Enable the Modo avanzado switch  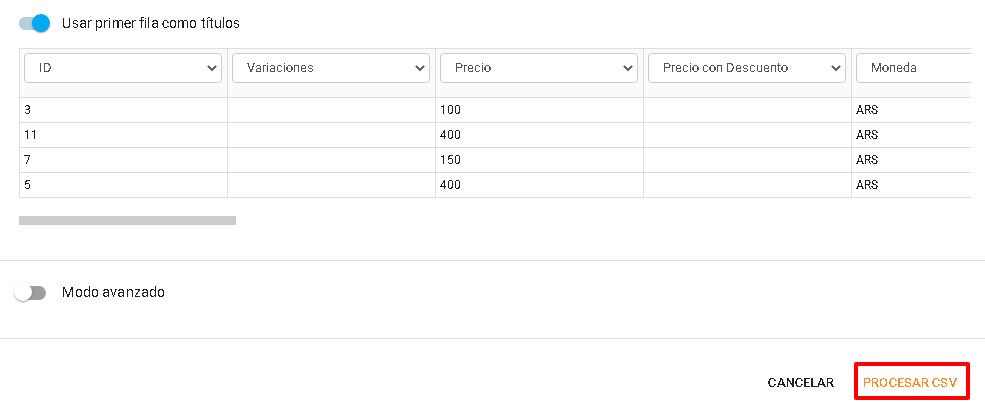tap(31, 293)
